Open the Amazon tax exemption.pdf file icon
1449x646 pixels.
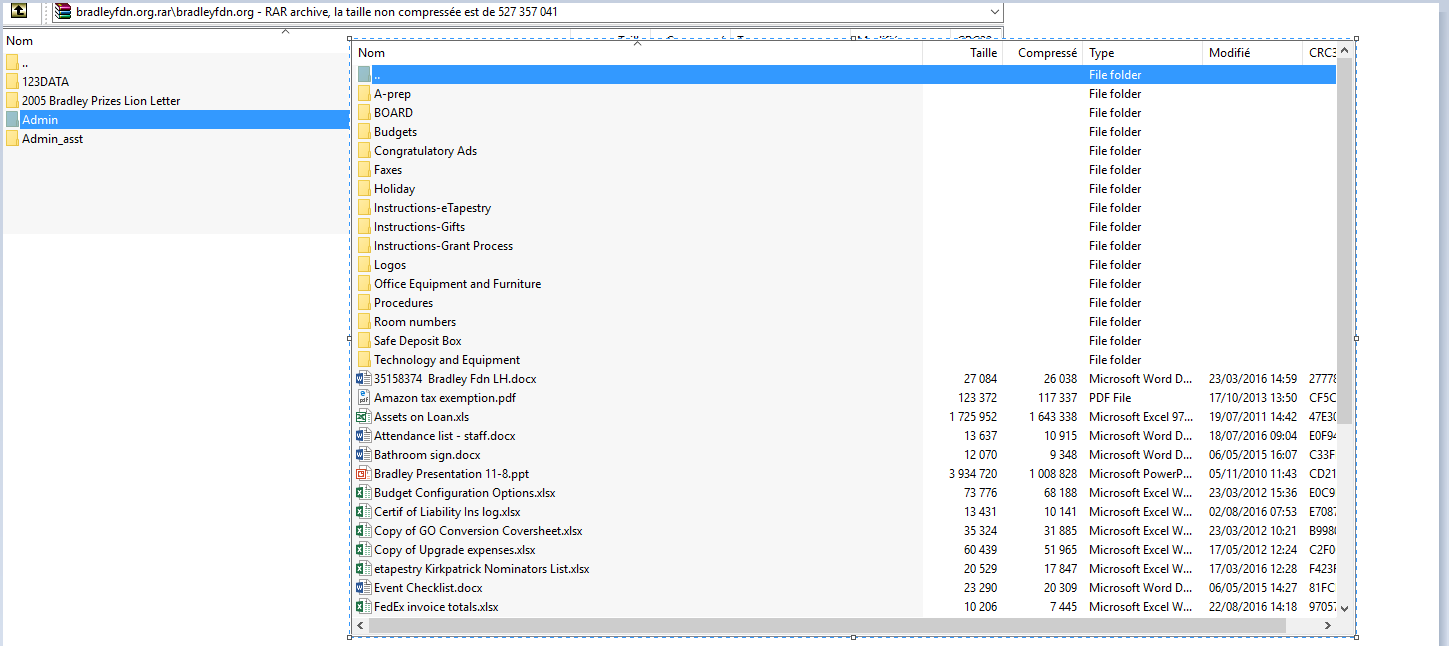(364, 398)
